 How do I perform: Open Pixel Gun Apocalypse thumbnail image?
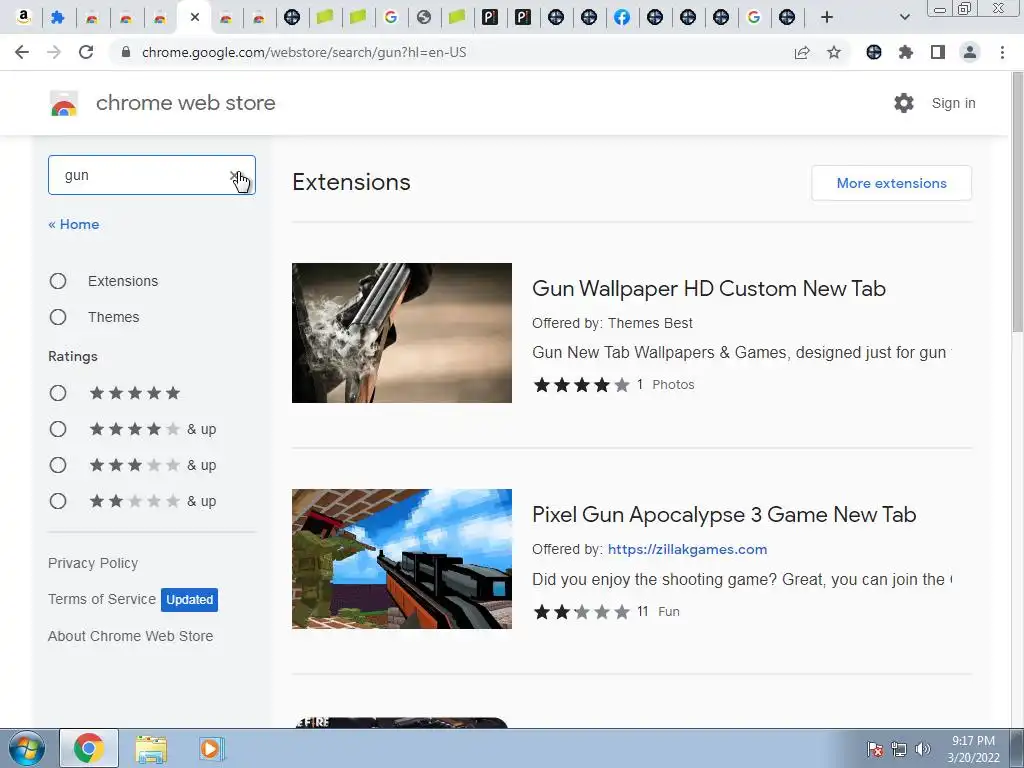click(x=402, y=559)
